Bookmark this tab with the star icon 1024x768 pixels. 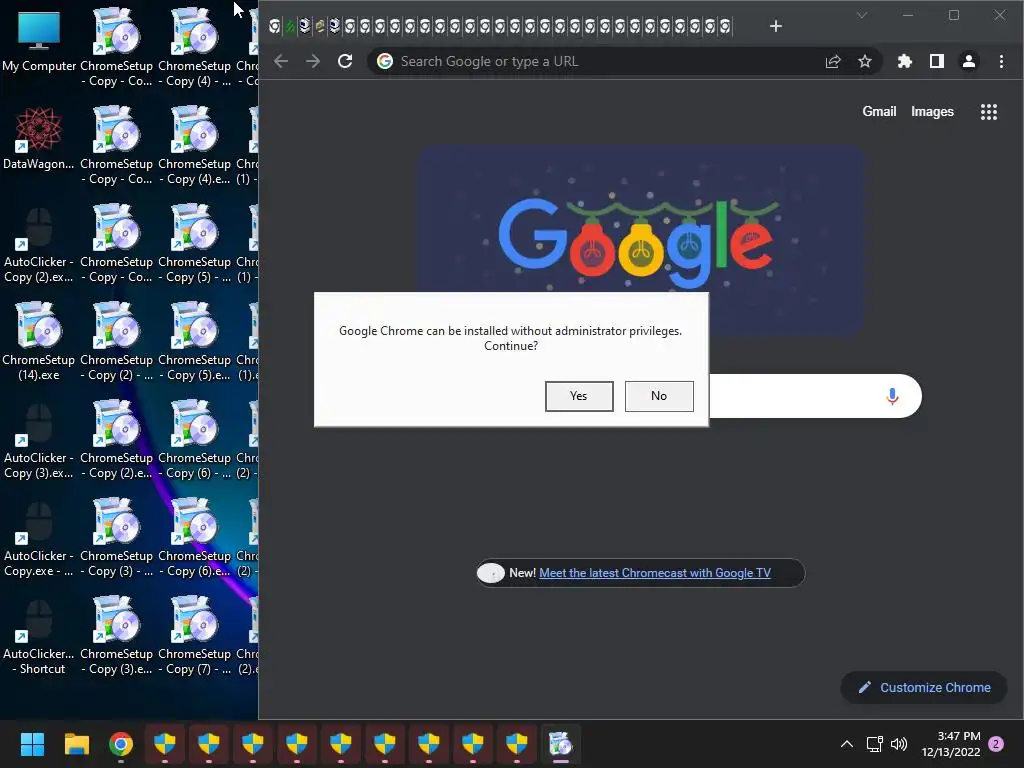pyautogui.click(x=865, y=61)
